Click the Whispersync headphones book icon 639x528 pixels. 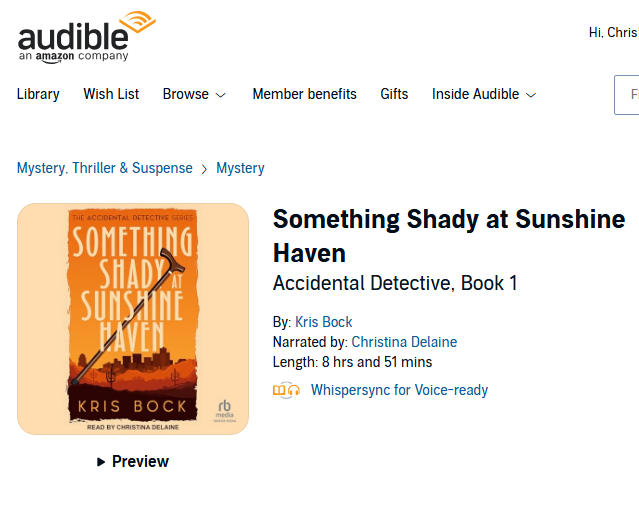(286, 390)
